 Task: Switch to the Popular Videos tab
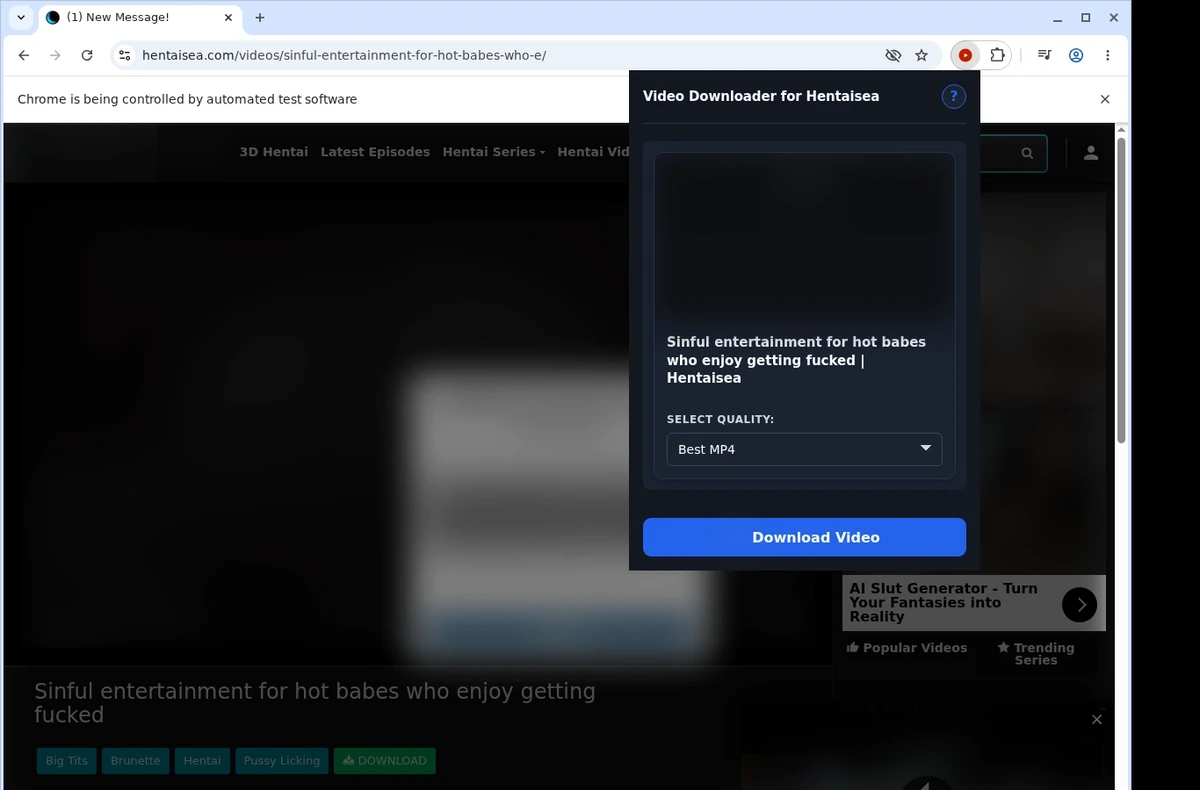(x=907, y=648)
